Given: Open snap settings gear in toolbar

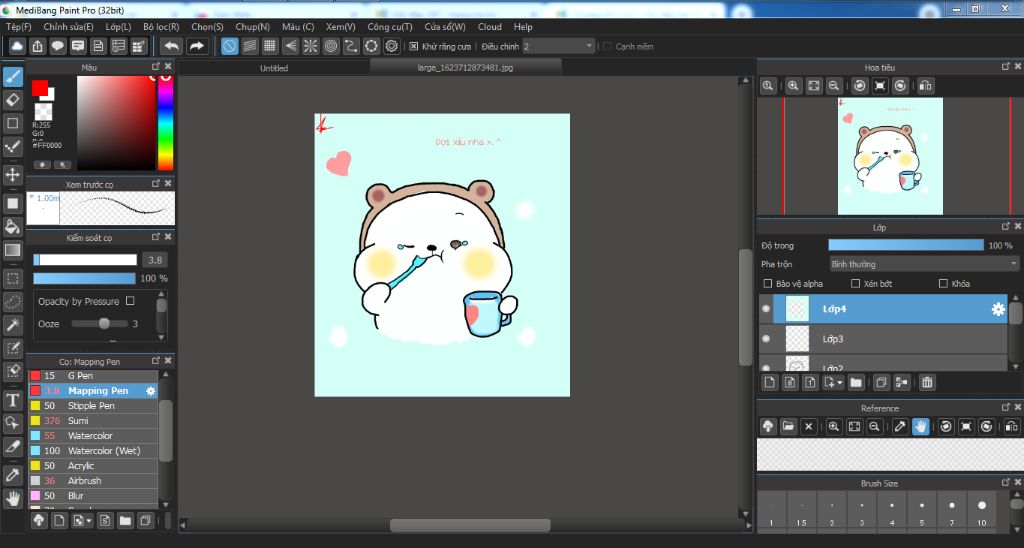Looking at the screenshot, I should click(391, 46).
